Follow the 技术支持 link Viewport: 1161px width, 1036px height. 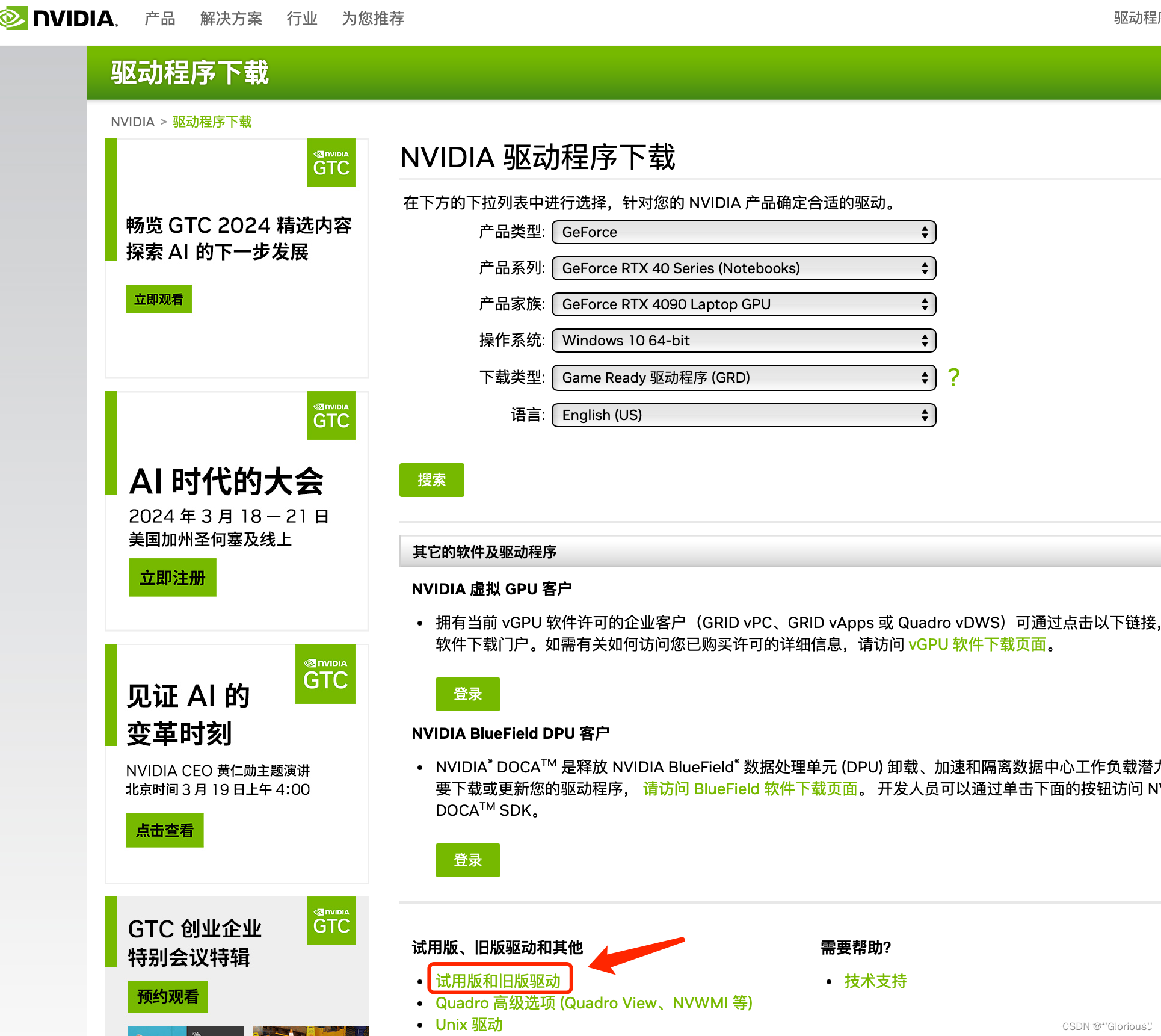coord(875,981)
